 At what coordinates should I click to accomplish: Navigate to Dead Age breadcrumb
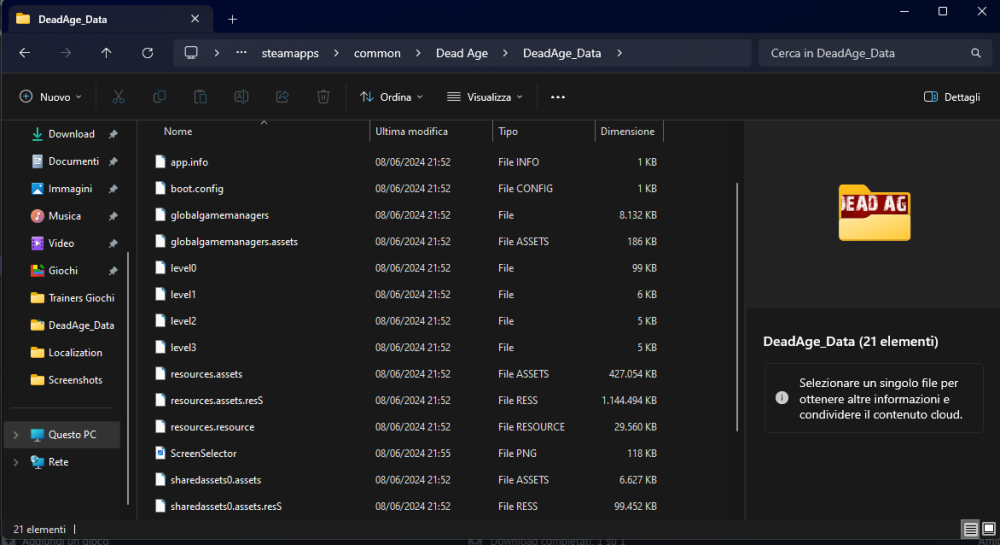point(462,53)
